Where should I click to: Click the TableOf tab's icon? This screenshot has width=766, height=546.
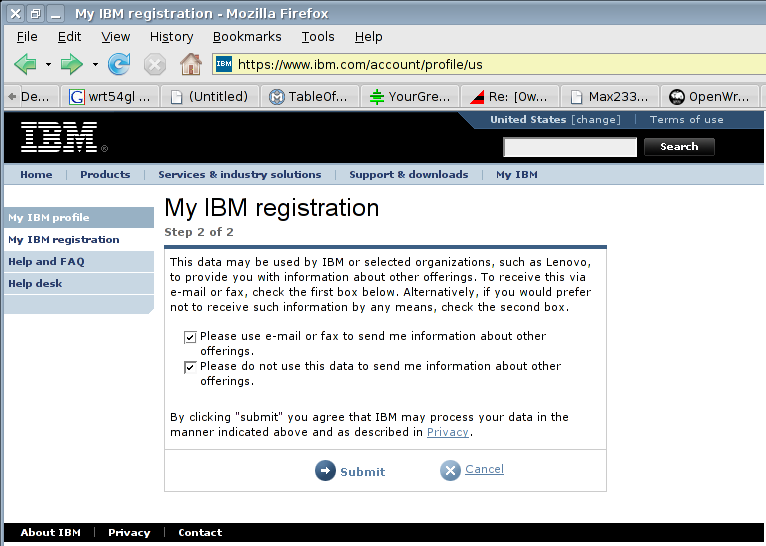tap(277, 97)
